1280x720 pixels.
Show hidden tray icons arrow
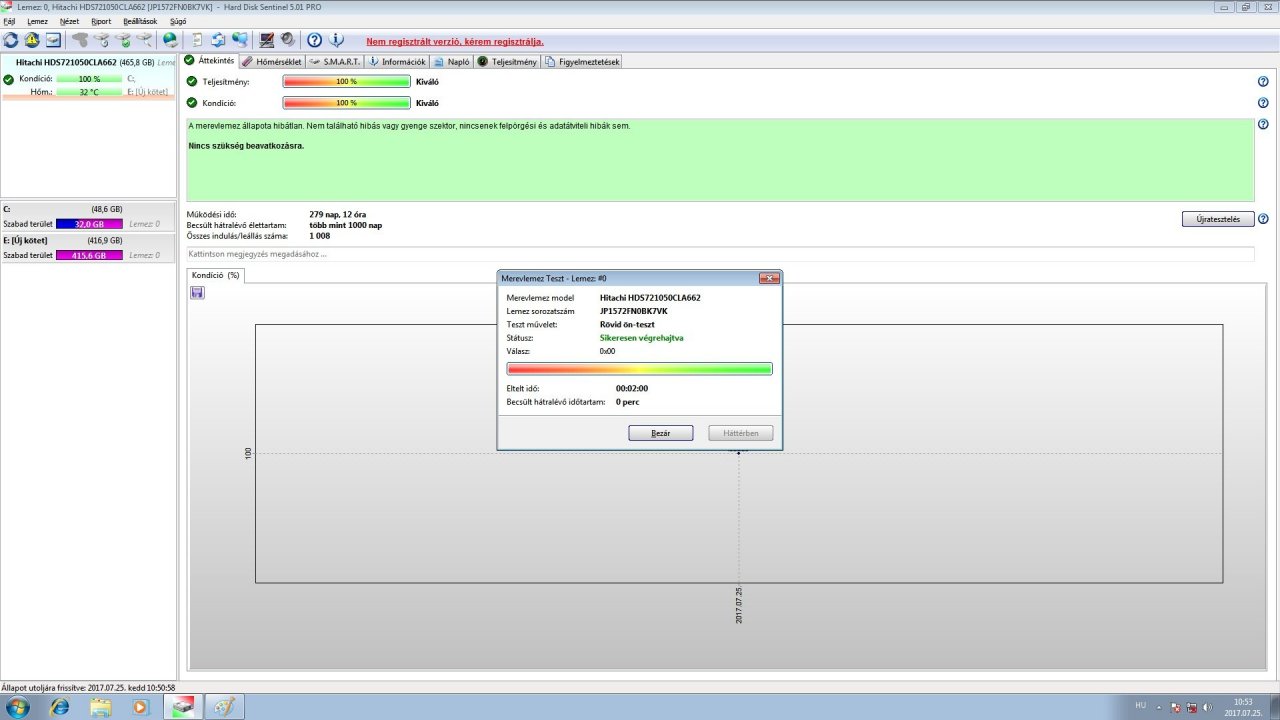pyautogui.click(x=1160, y=707)
